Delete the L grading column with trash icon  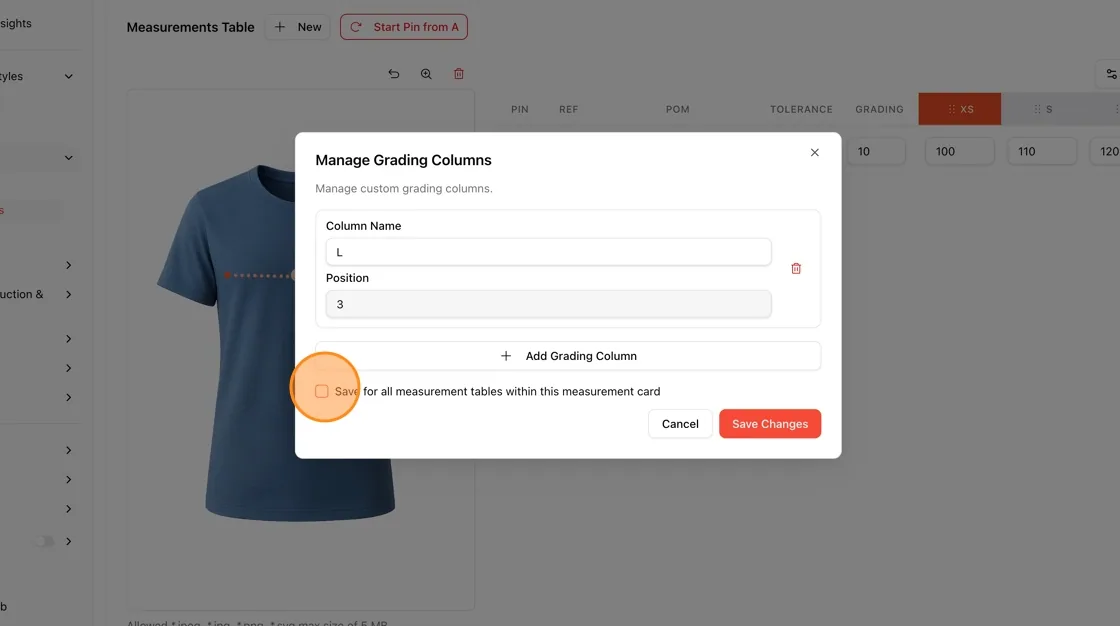click(796, 269)
